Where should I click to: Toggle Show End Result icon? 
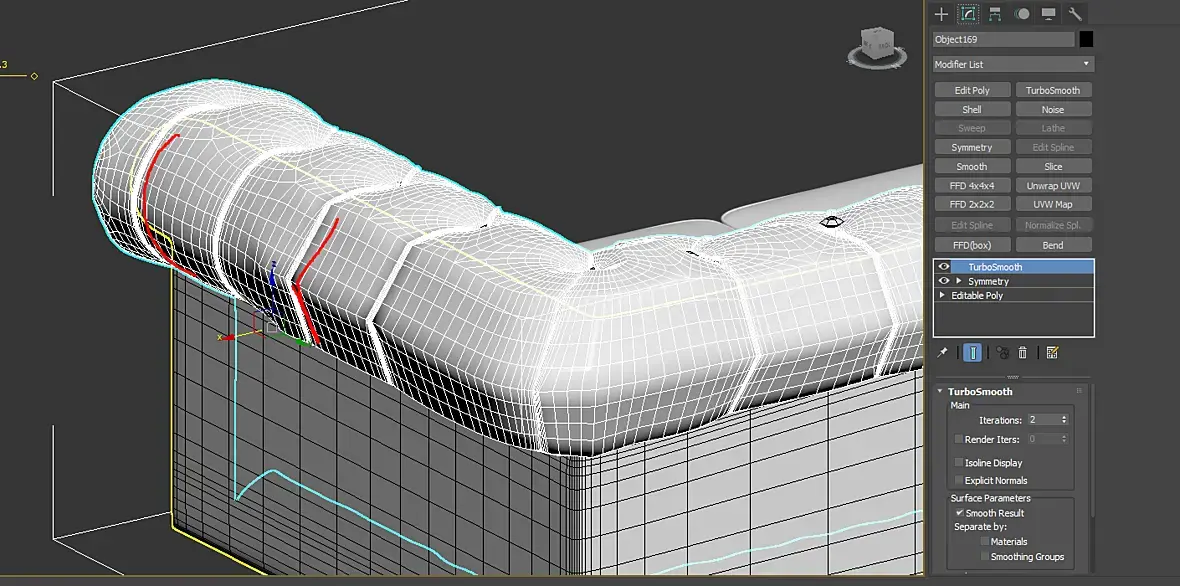tap(972, 352)
